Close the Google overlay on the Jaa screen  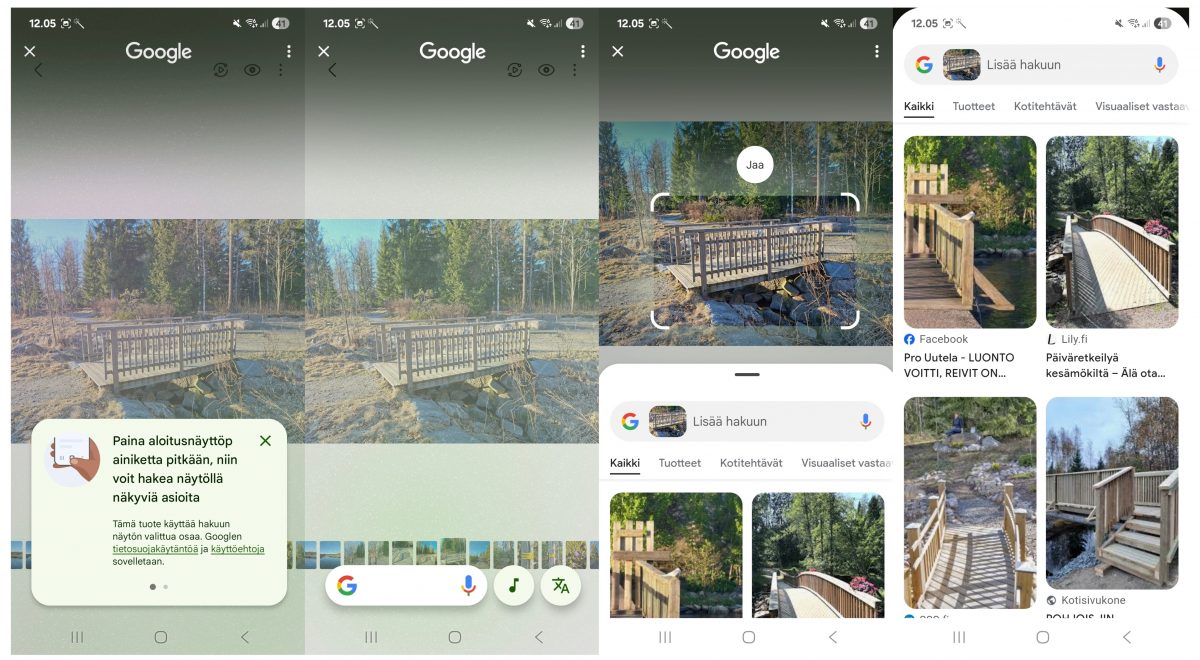click(617, 51)
